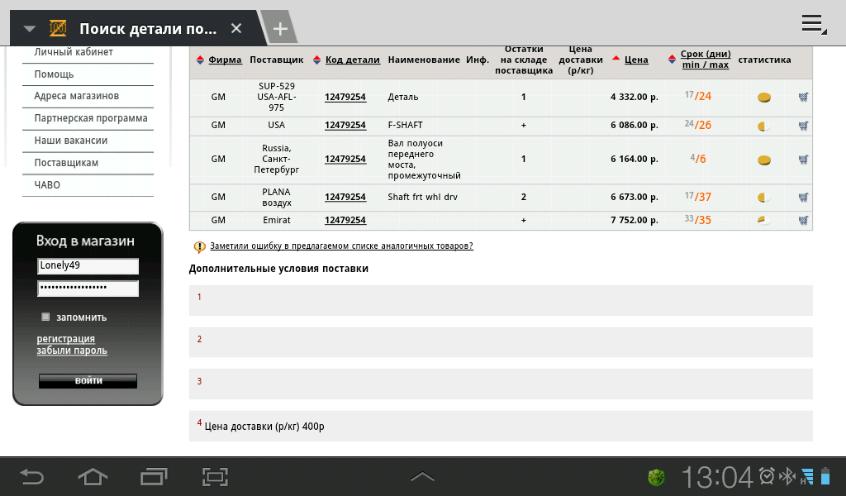846x496 pixels.
Task: Expand the bottom bar up chevron
Action: pyautogui.click(x=422, y=477)
